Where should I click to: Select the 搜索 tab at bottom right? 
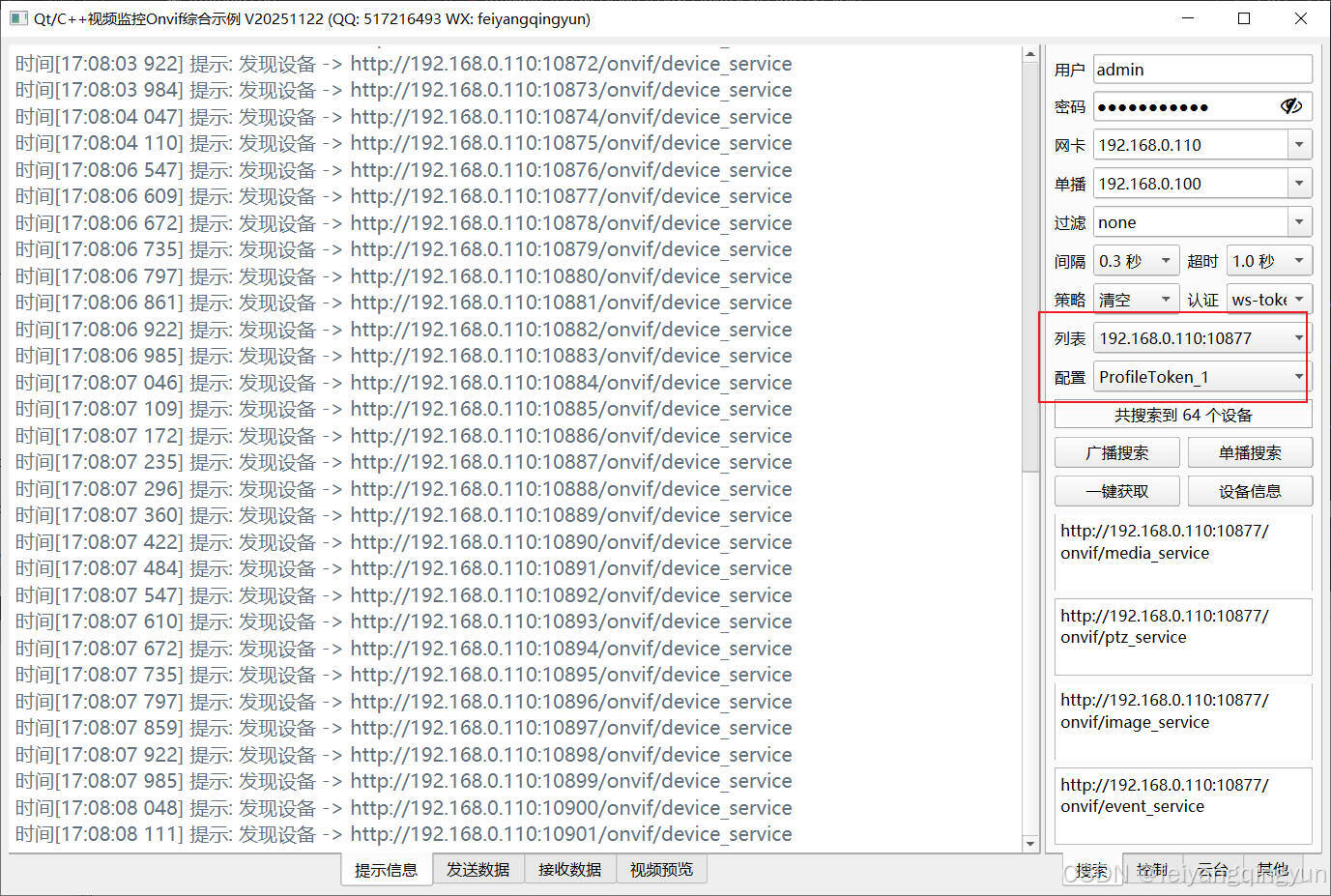(1092, 870)
